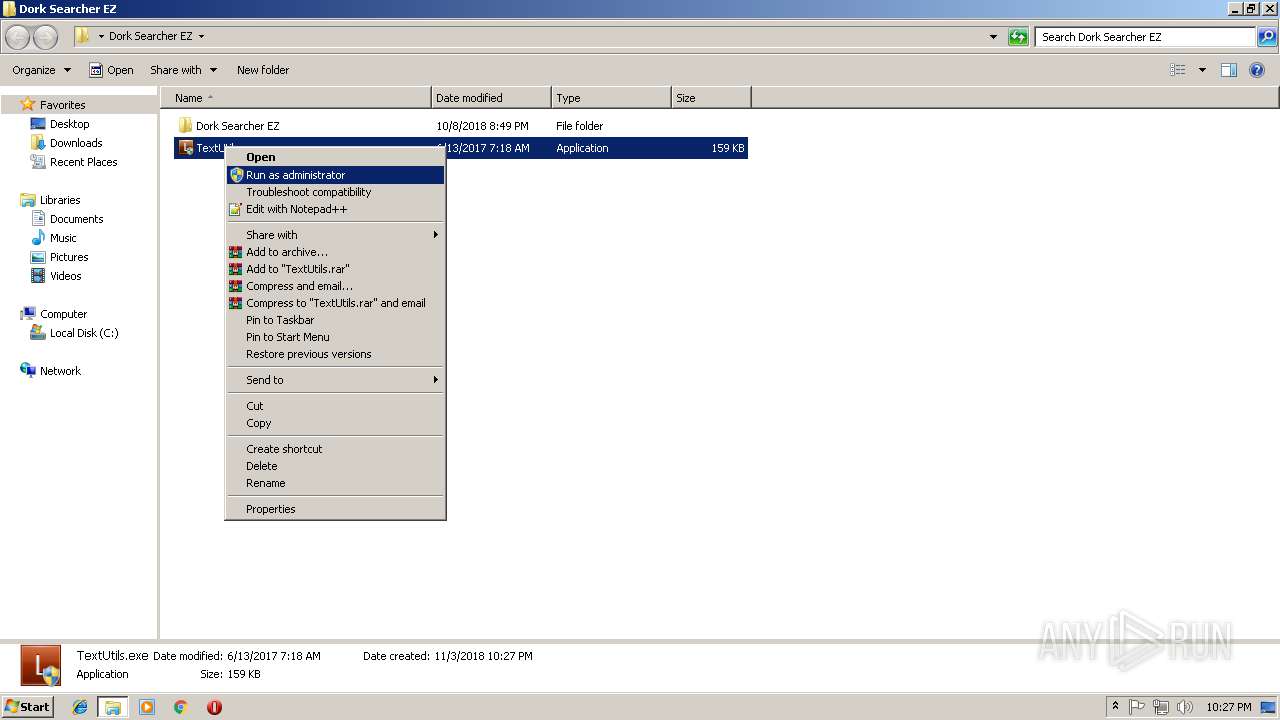Viewport: 1280px width, 720px height.
Task: Choose Open from the context menu
Action: point(335,157)
